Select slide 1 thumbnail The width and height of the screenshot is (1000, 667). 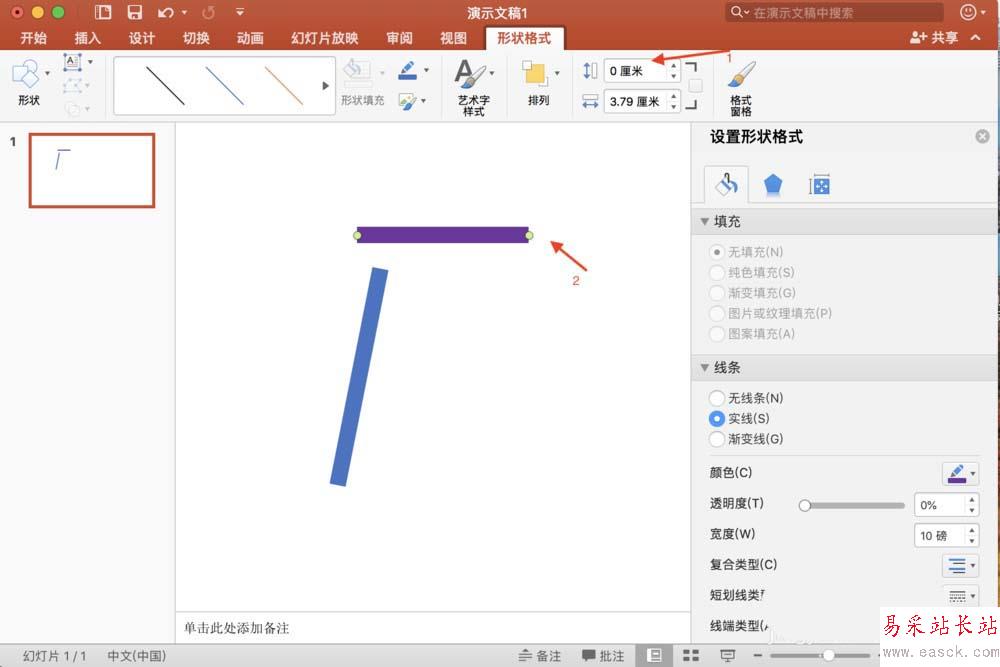[x=92, y=170]
